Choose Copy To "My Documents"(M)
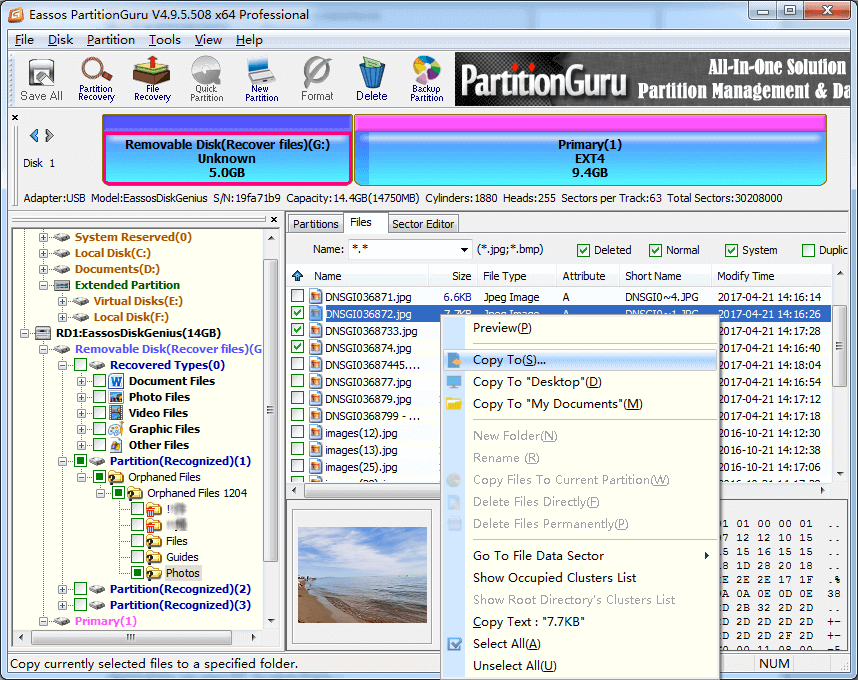Image resolution: width=858 pixels, height=680 pixels. [x=580, y=404]
